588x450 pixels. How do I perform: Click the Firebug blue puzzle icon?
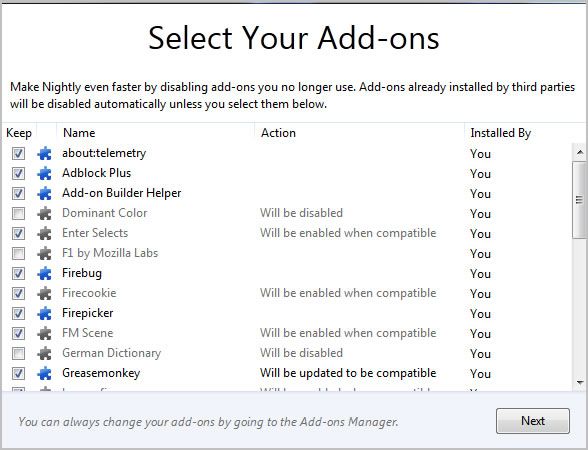[x=44, y=273]
